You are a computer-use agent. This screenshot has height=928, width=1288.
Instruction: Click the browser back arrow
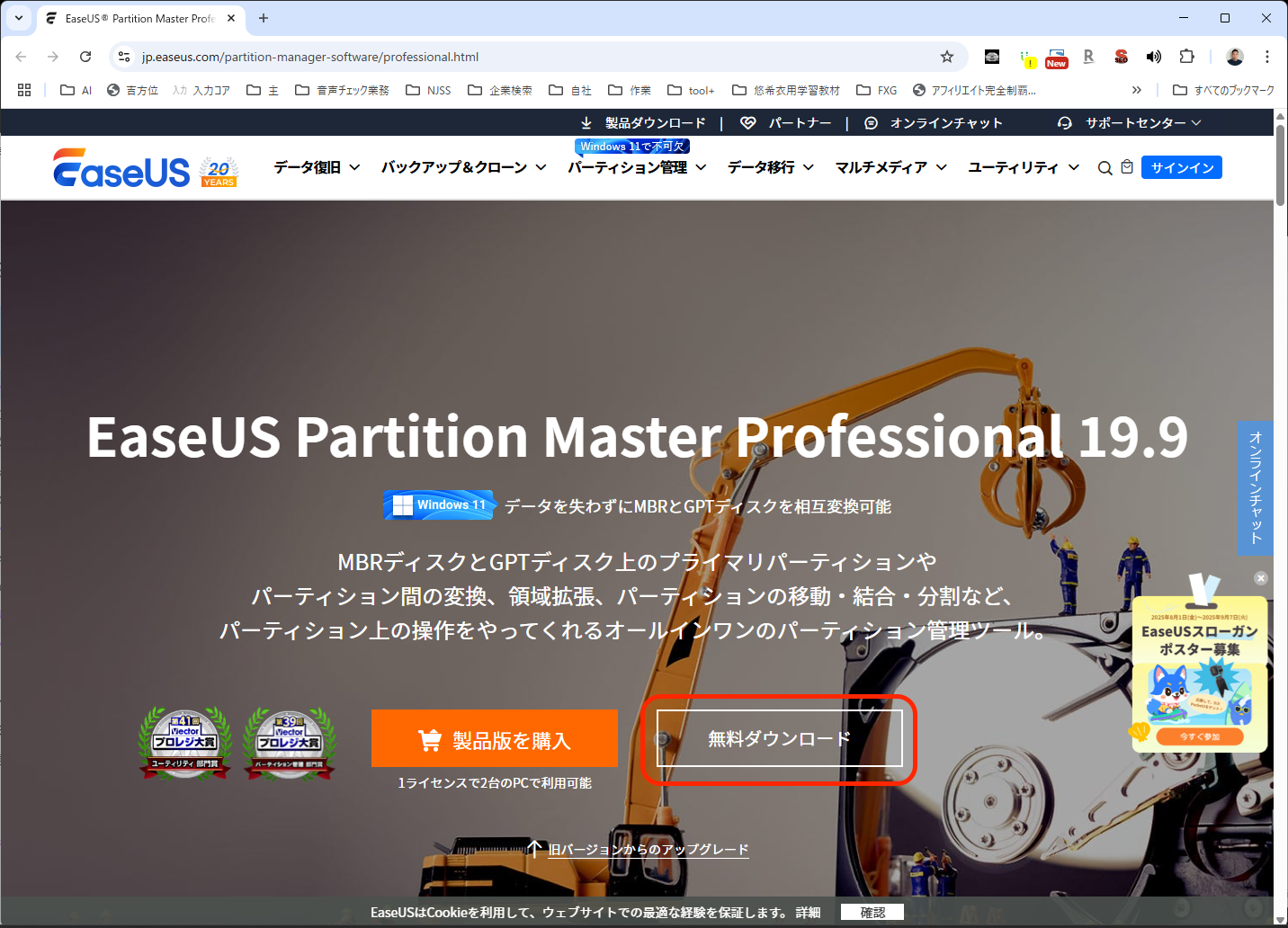[x=22, y=57]
